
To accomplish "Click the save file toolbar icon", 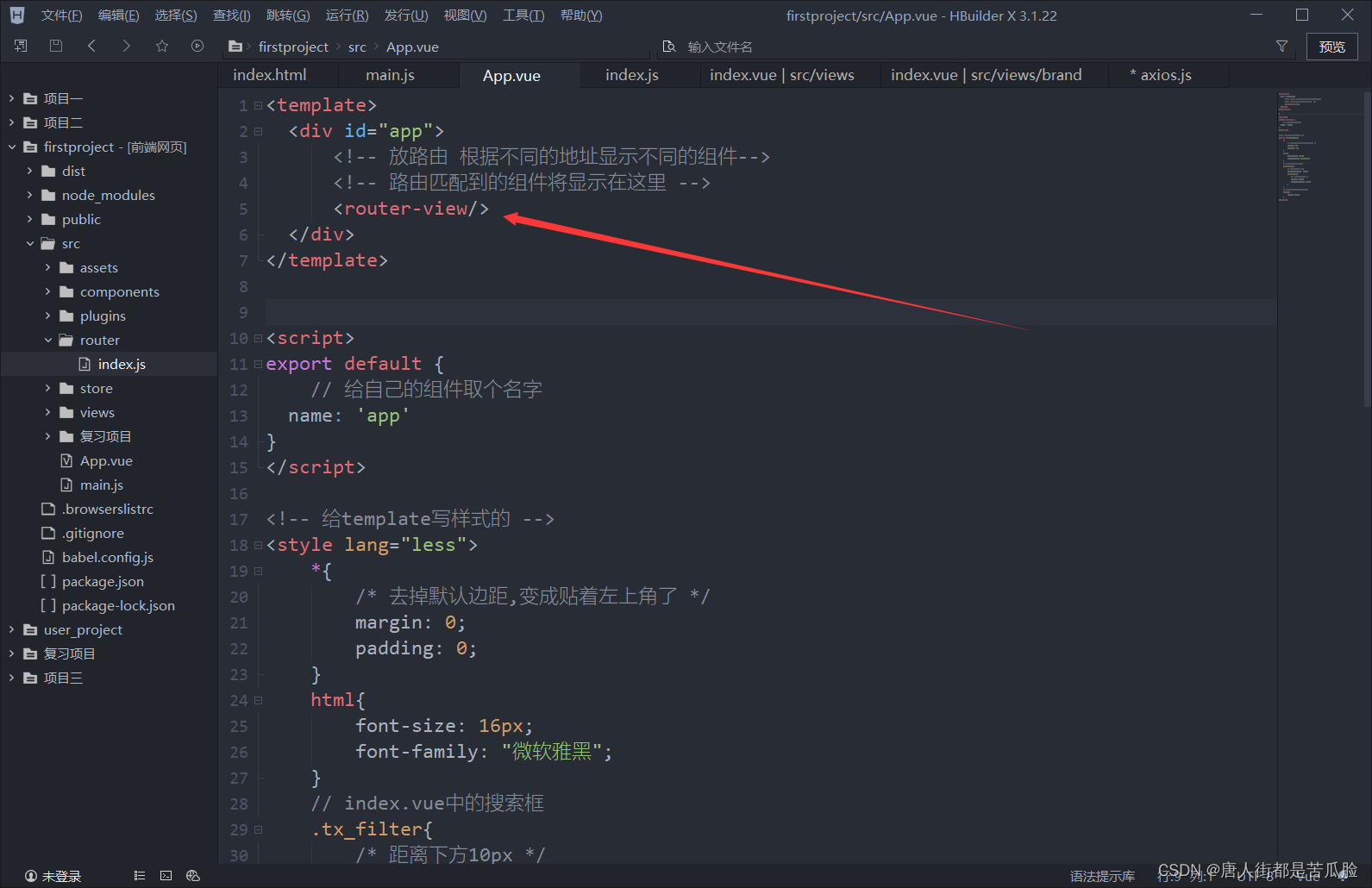I will click(56, 46).
